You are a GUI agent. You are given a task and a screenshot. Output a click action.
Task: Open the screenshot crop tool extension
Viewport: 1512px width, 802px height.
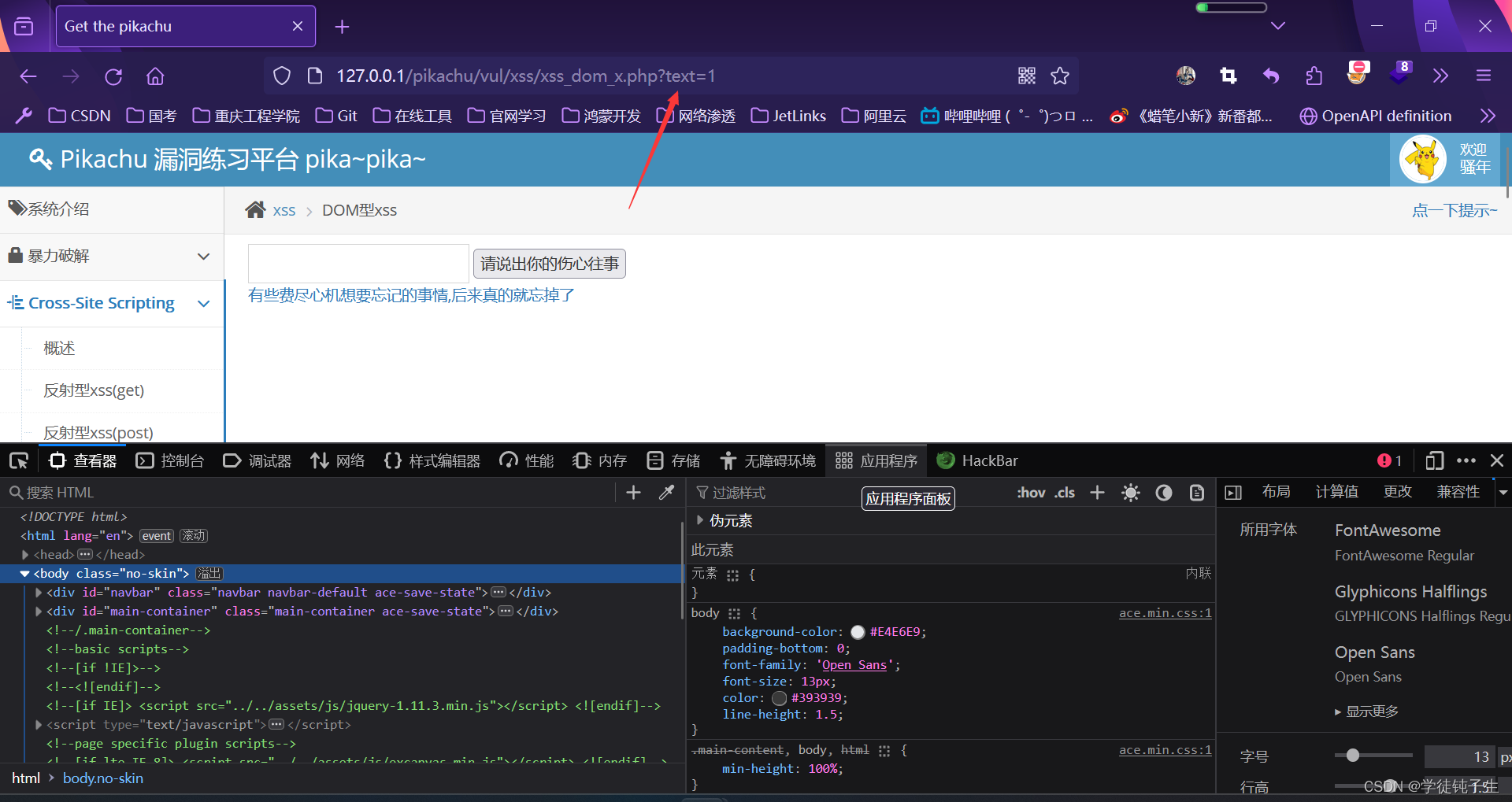pos(1228,76)
